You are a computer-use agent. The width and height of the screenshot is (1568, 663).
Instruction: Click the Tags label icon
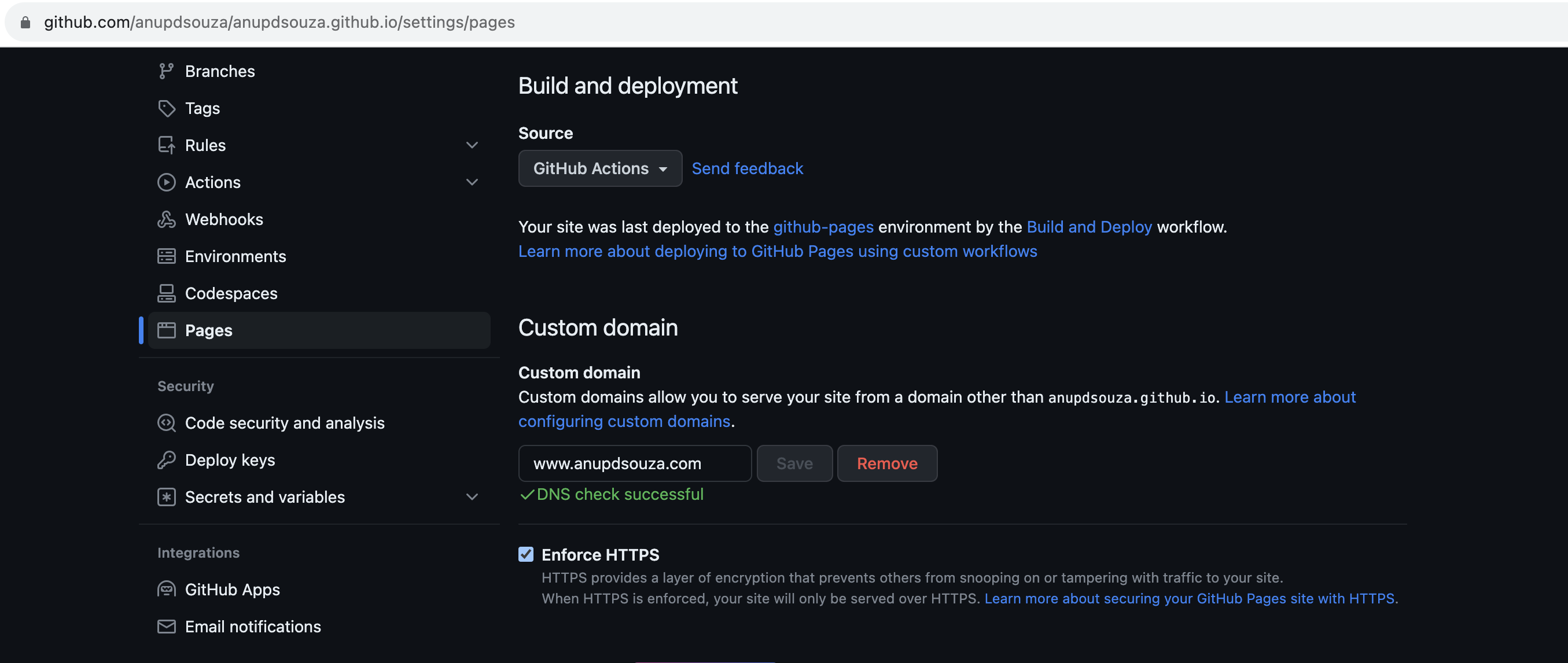pos(165,108)
